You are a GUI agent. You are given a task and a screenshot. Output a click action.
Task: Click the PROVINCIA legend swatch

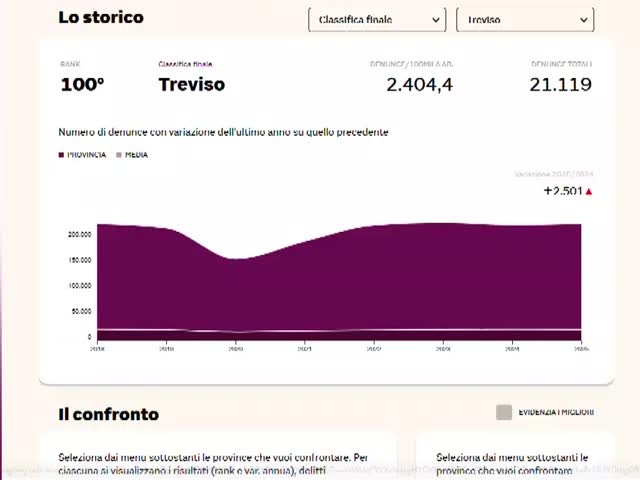point(61,155)
